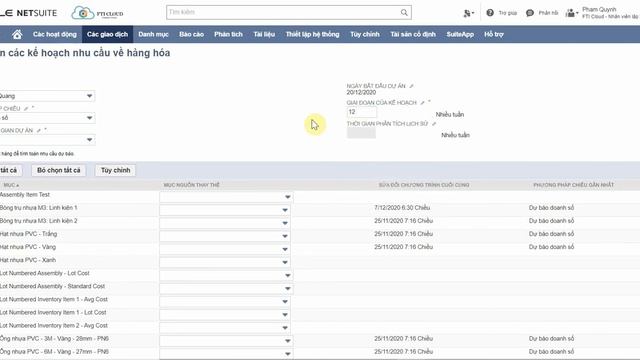Open Báo cáo menu
The width and height of the screenshot is (640, 360).
point(191,34)
